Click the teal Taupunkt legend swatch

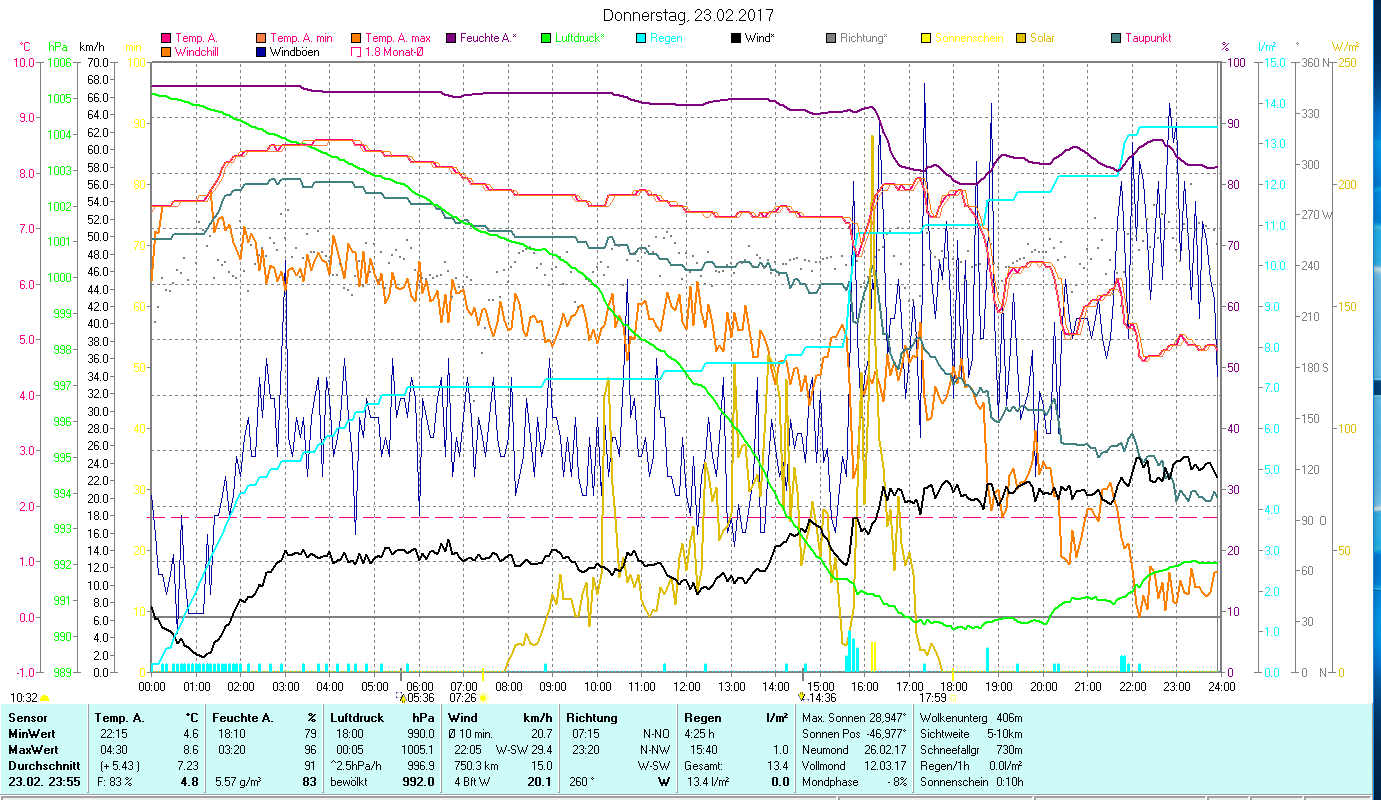(x=1116, y=38)
